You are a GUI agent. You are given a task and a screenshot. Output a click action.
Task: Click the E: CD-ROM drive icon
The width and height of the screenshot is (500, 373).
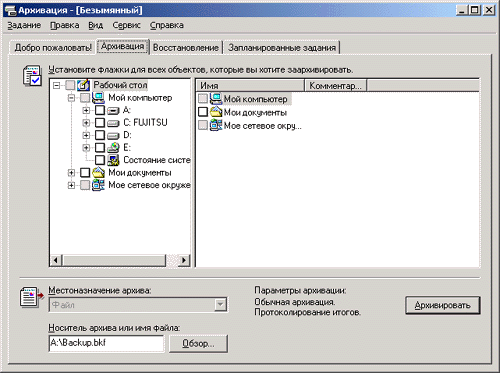coord(113,148)
